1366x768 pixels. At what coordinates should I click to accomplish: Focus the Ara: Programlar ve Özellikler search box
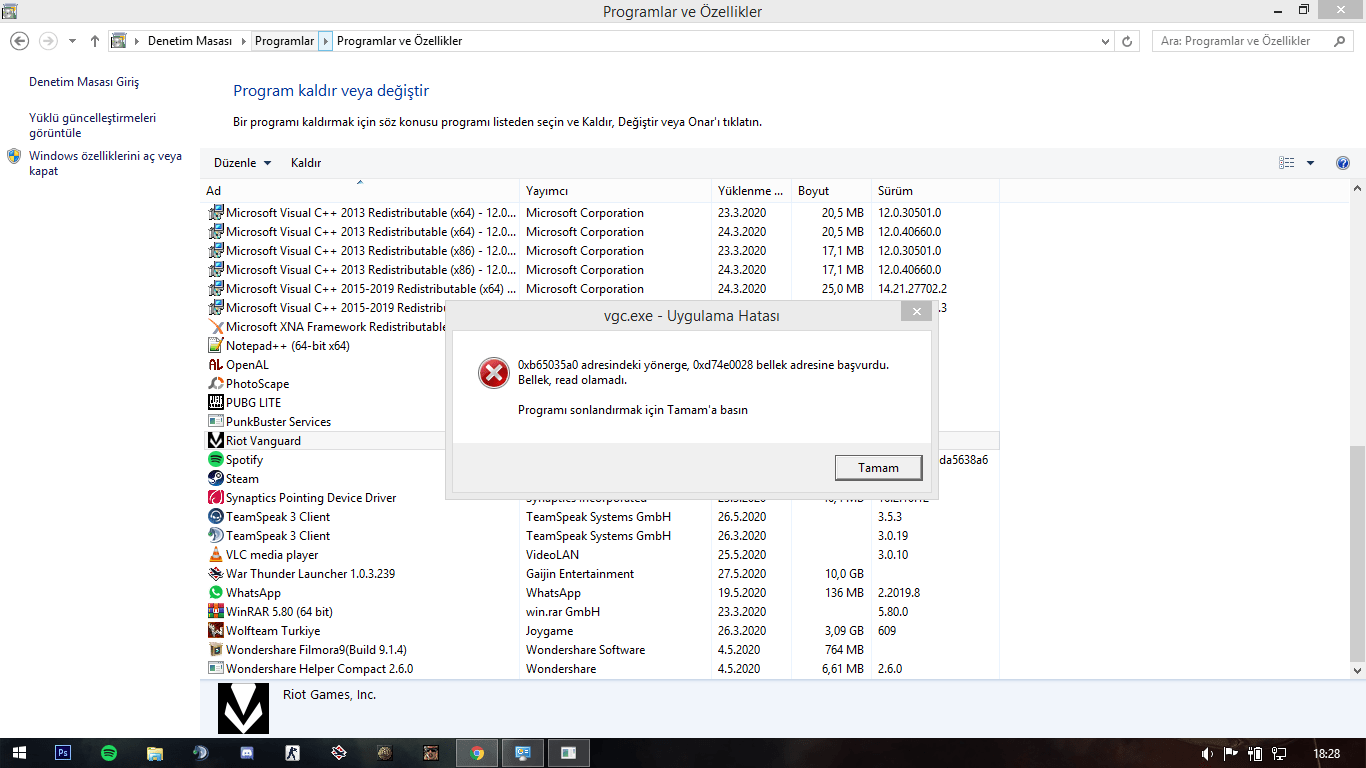[x=1254, y=41]
